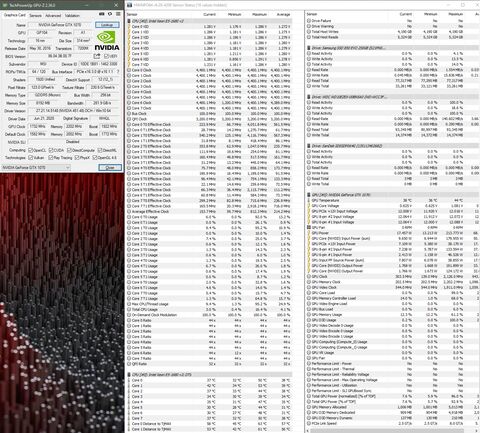Switch to the Sensors tab in GPU-Z
Screen dimensions: 480x433
tap(35, 15)
